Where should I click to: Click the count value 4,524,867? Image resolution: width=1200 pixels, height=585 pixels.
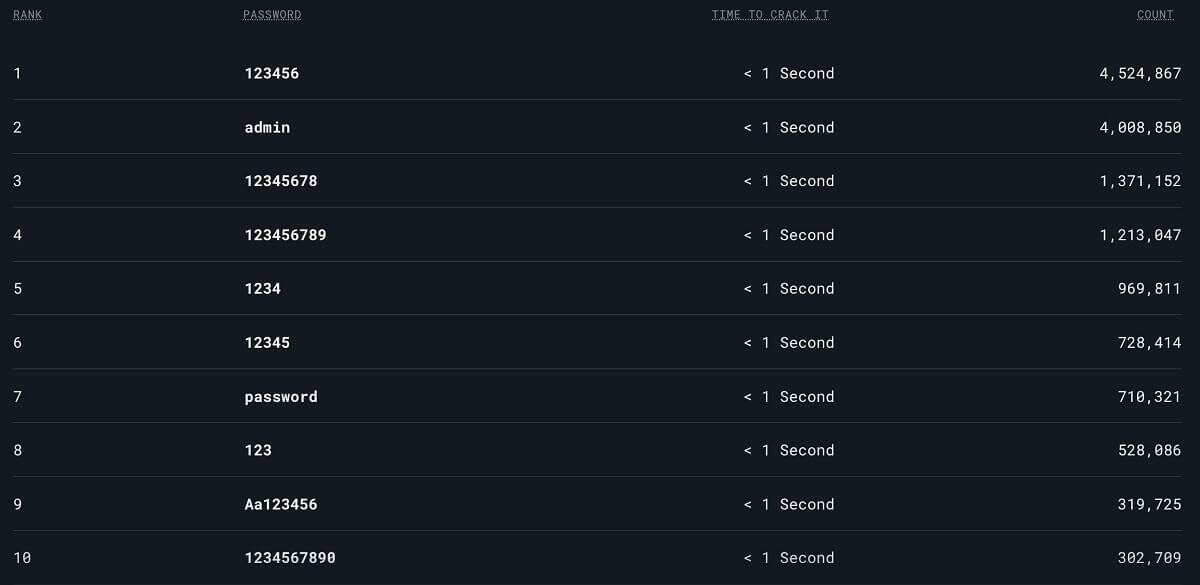click(x=1140, y=73)
